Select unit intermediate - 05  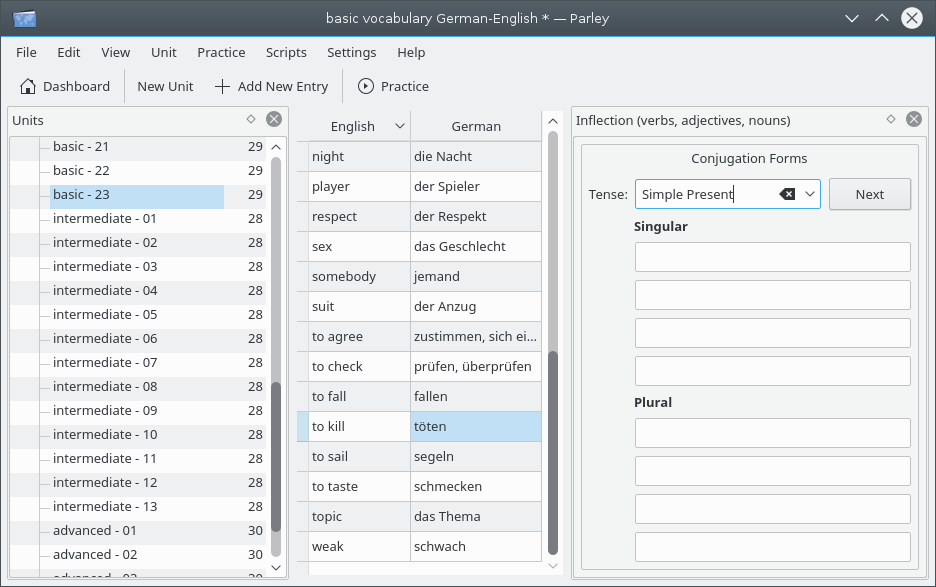click(x=105, y=314)
